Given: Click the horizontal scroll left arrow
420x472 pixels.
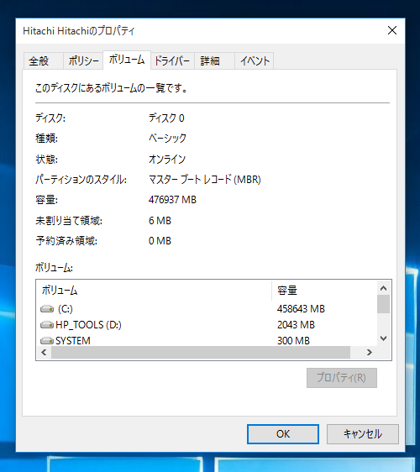Looking at the screenshot, I should coord(44,352).
